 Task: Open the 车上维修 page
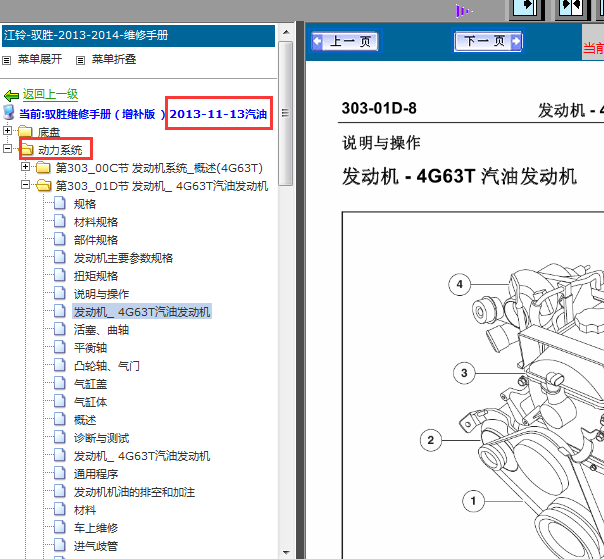tap(96, 528)
